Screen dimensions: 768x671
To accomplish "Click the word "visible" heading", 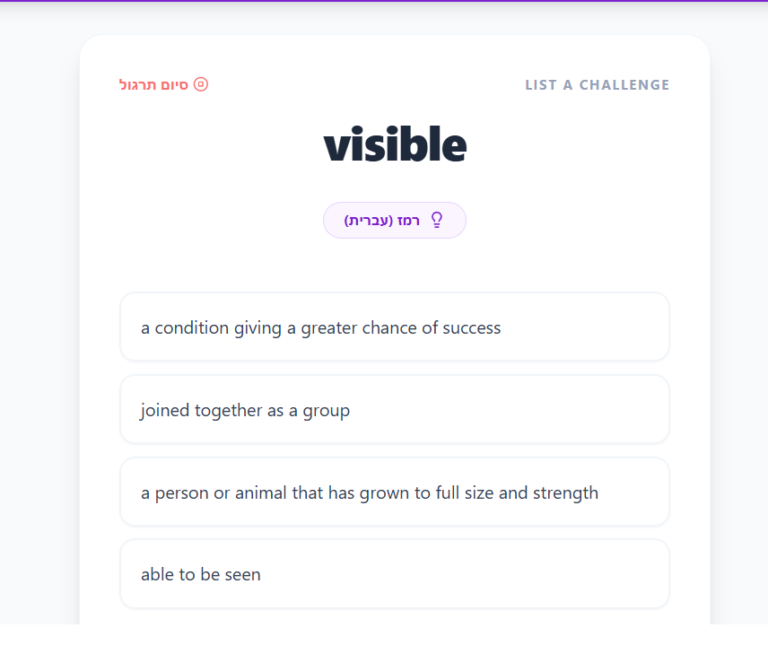I will [394, 146].
